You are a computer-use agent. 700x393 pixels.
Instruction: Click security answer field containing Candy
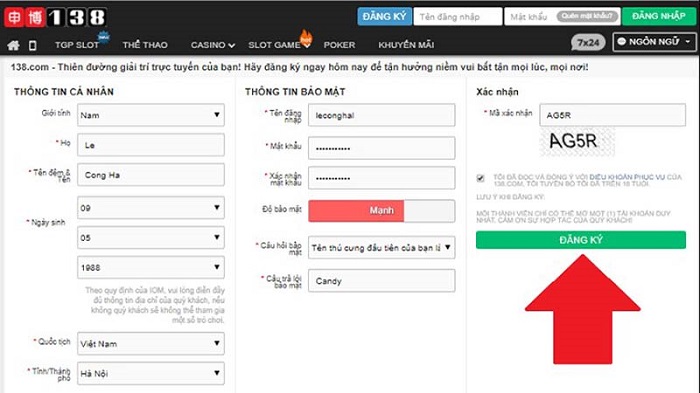tap(382, 280)
